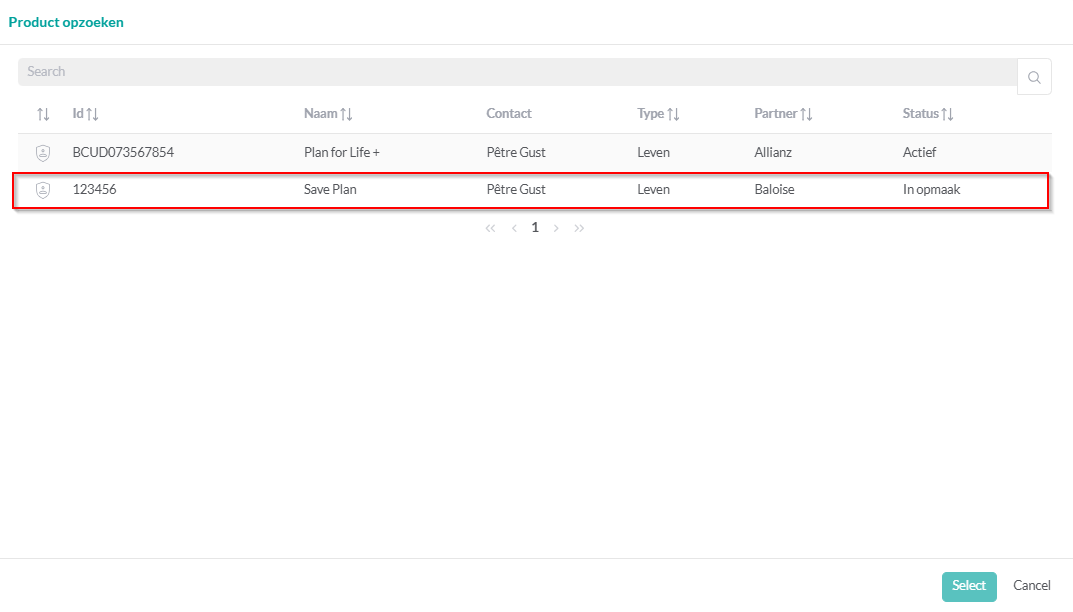
Task: Select page 1 in pagination
Action: coord(535,228)
